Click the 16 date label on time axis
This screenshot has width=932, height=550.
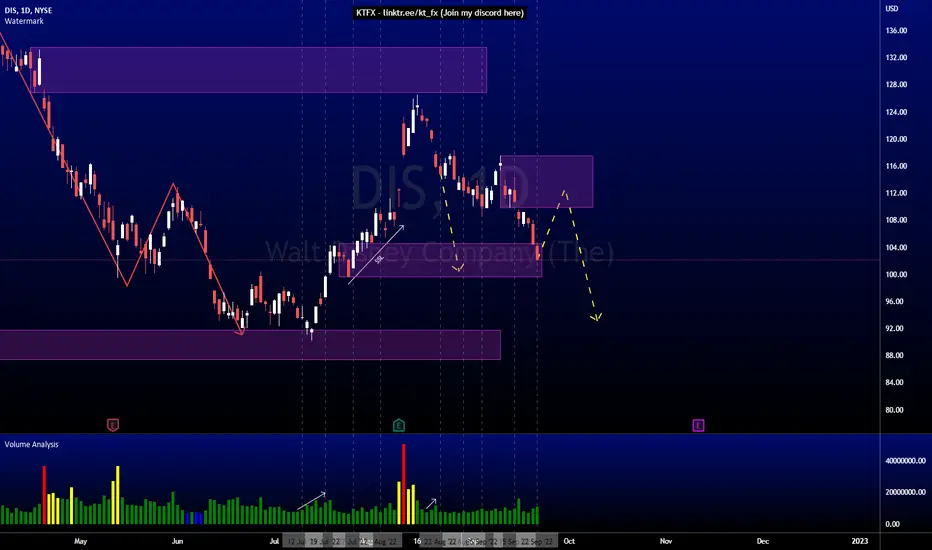(x=417, y=541)
